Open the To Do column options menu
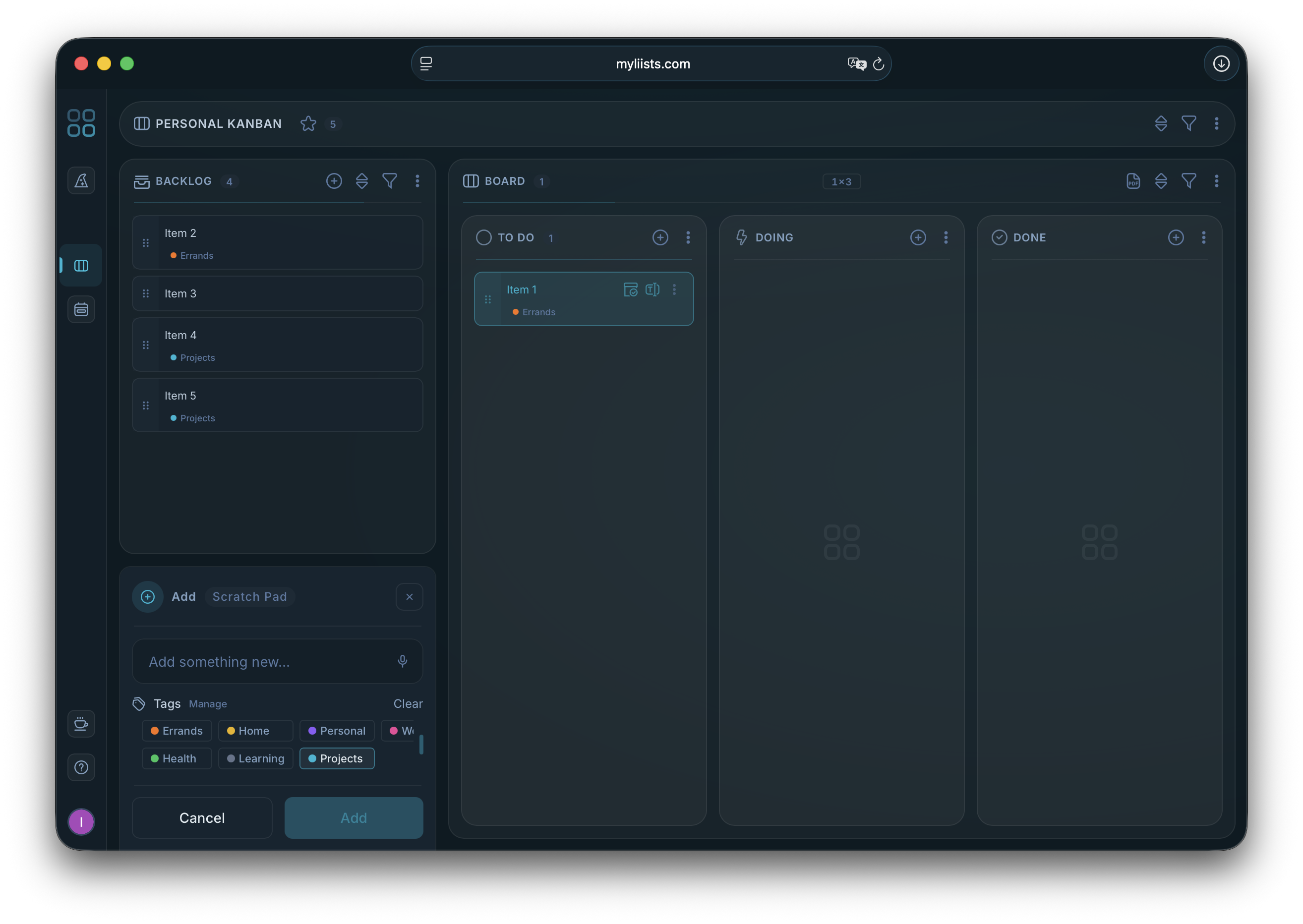1303x924 pixels. [x=689, y=237]
